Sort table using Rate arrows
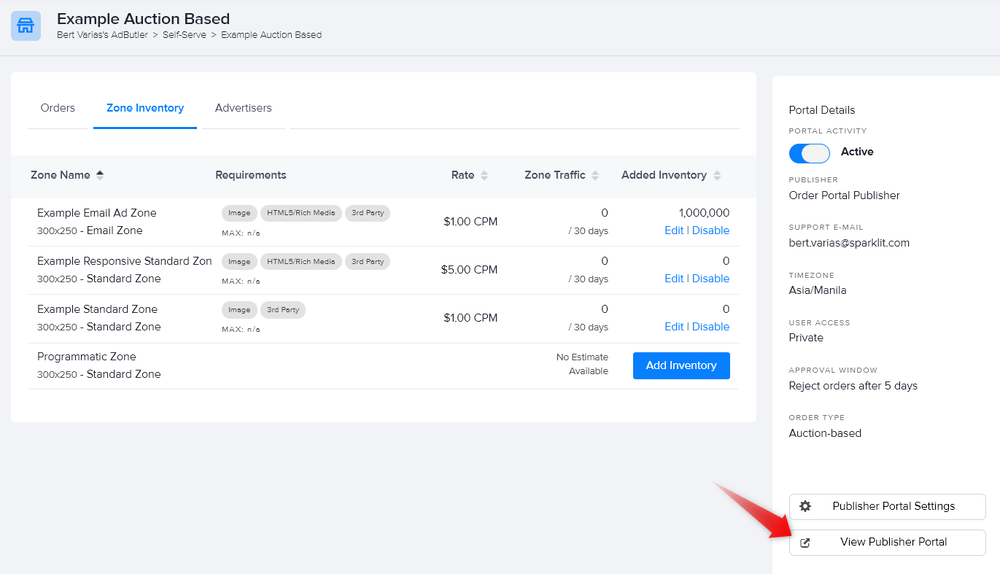The height and width of the screenshot is (574, 1000). 484,175
